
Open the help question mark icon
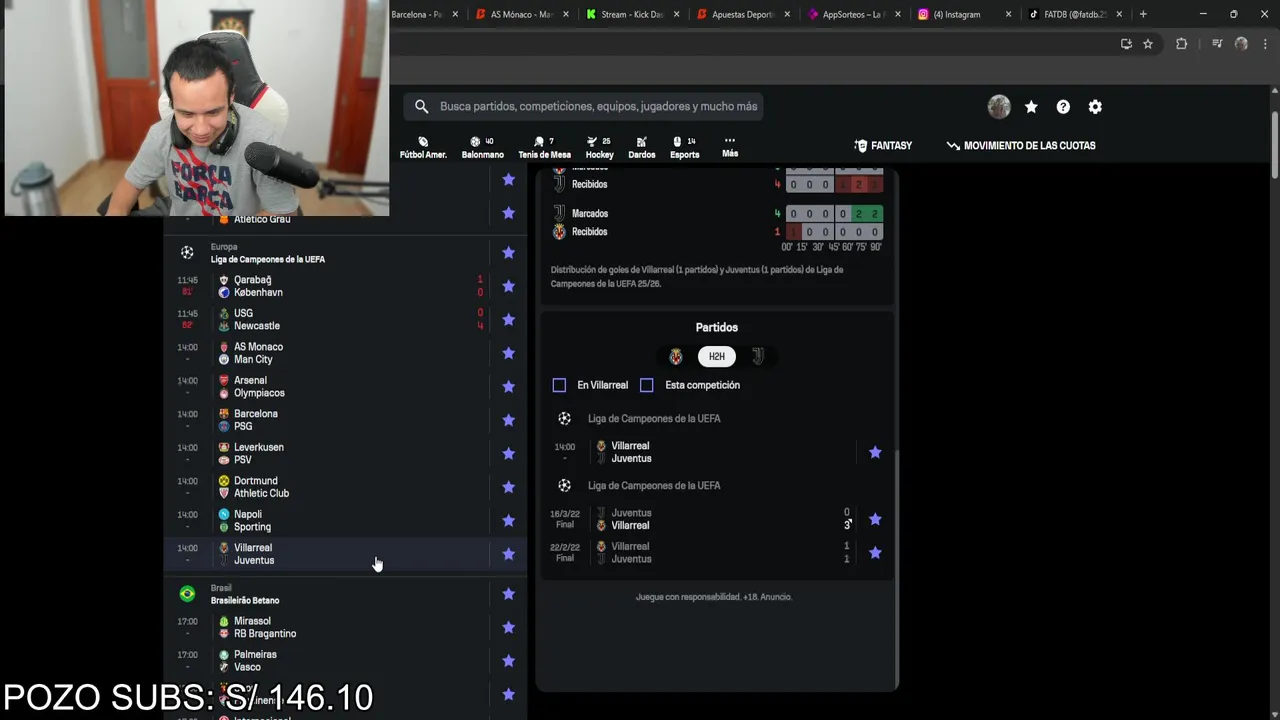pos(1063,107)
